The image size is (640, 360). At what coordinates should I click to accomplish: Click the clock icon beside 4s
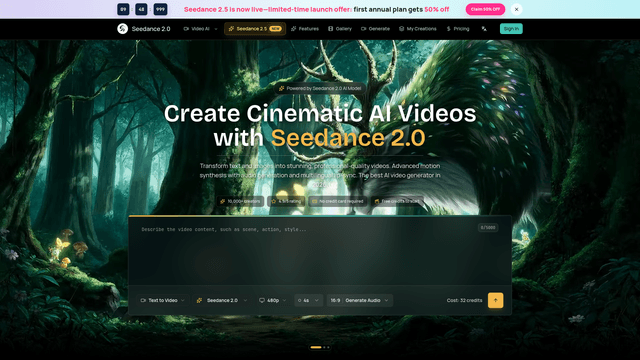(300, 300)
